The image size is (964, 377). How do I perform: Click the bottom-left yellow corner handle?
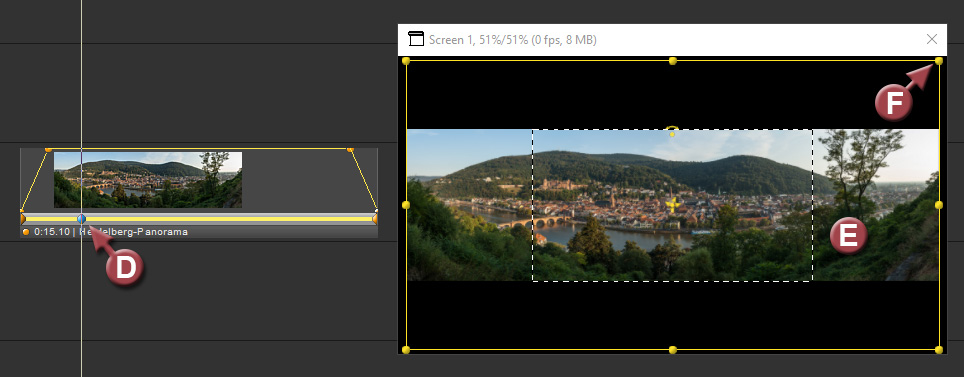tap(406, 350)
